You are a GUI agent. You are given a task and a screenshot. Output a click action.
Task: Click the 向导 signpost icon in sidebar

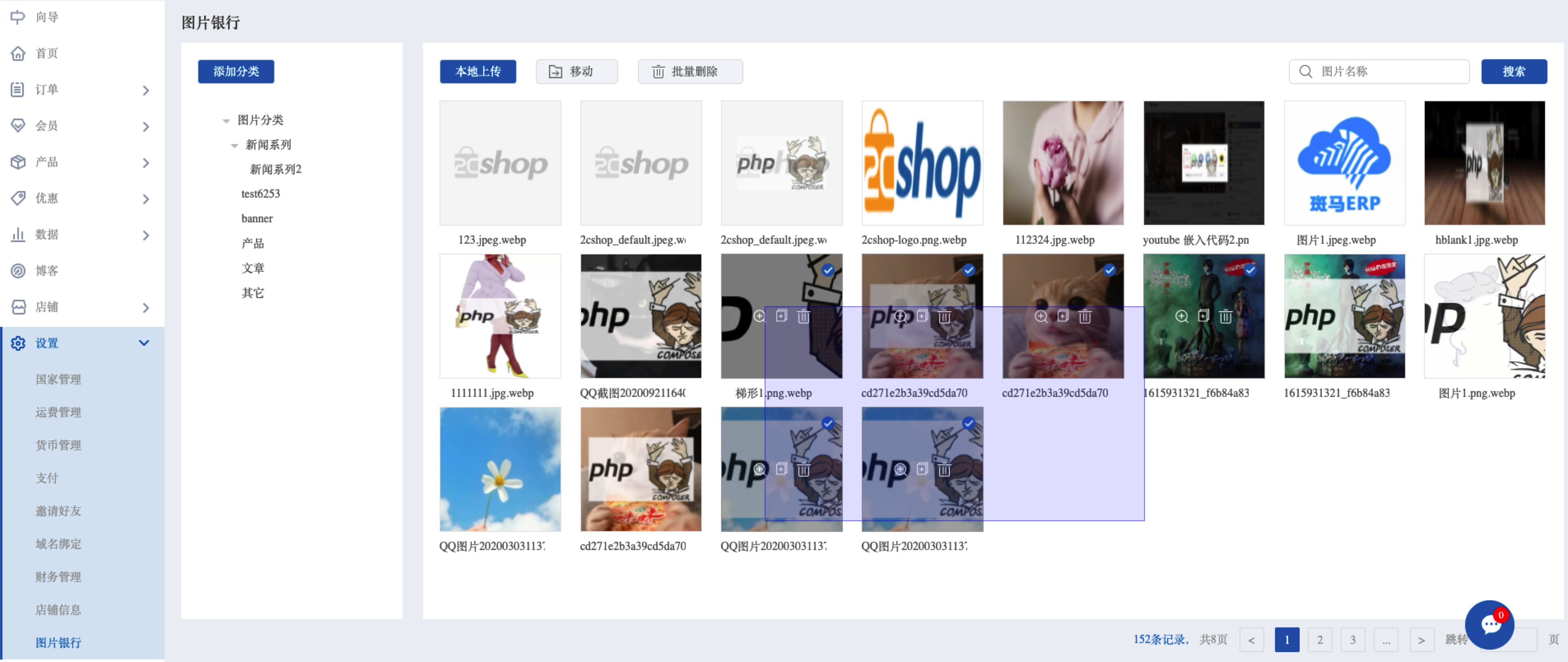coord(18,17)
